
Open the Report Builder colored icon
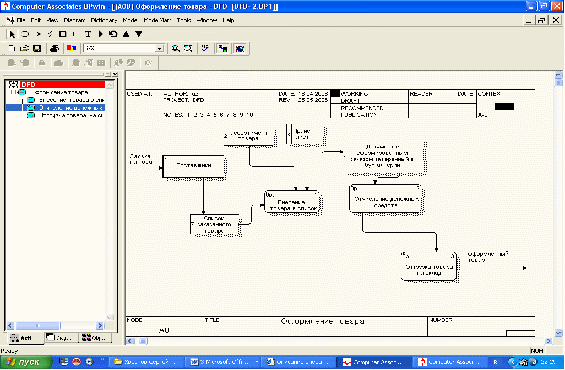pos(71,48)
